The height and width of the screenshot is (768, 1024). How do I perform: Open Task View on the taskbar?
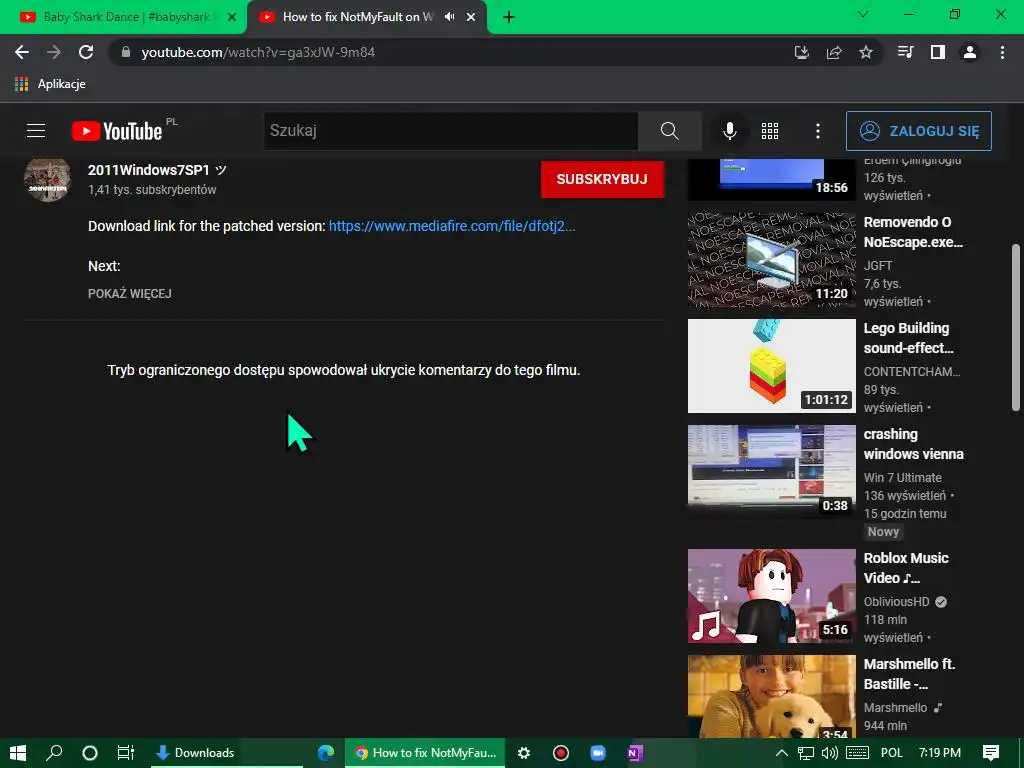(125, 753)
